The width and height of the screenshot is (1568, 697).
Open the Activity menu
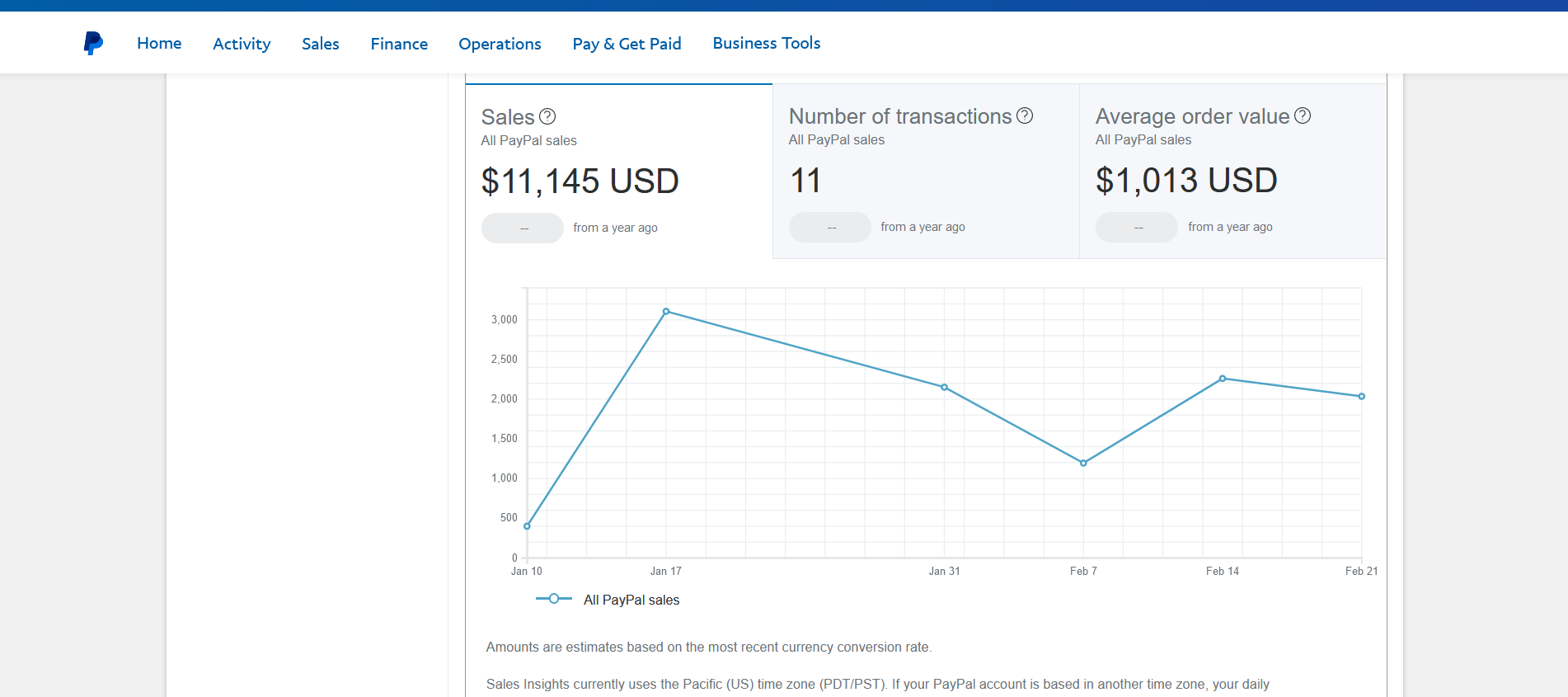click(242, 44)
